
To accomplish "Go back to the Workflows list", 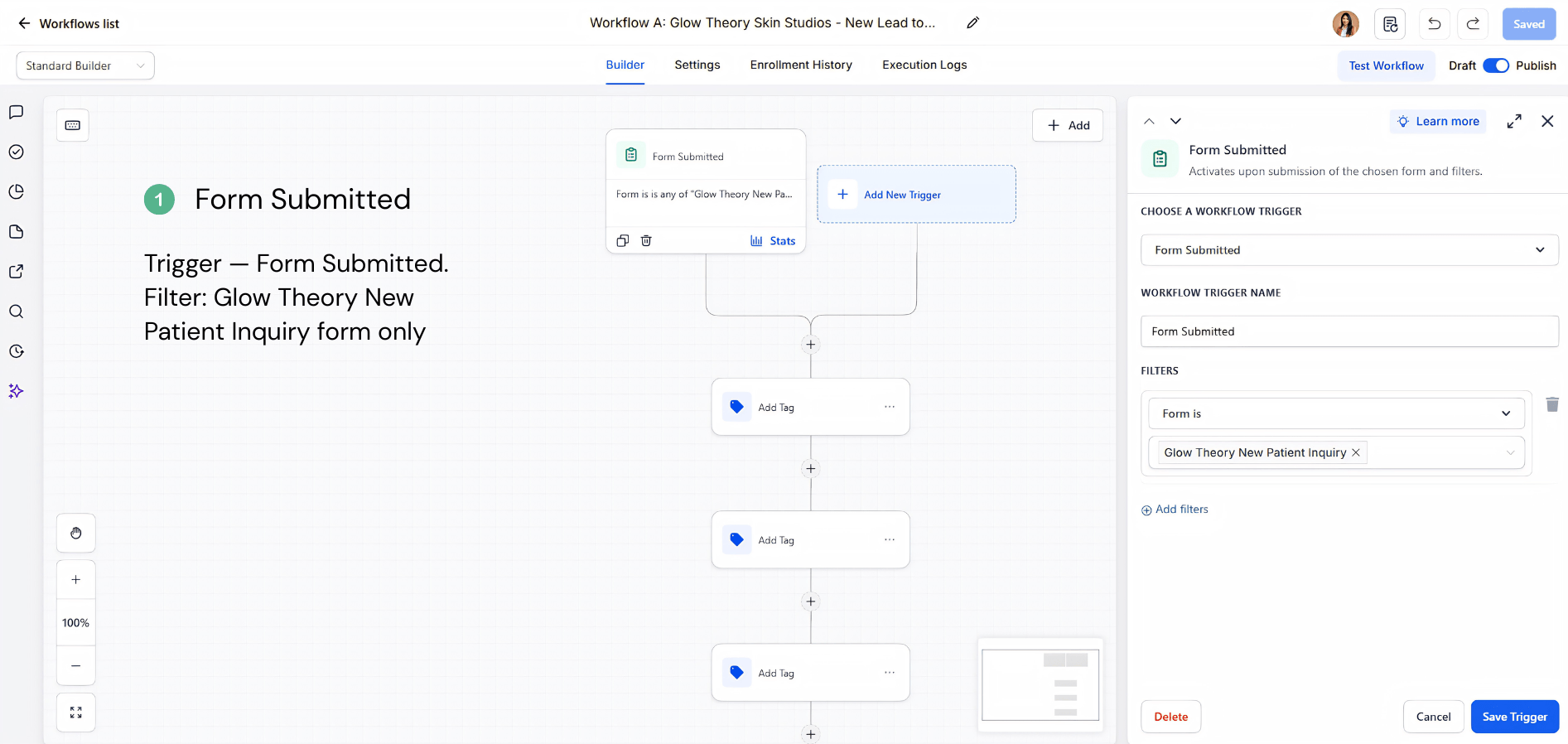I will click(69, 23).
